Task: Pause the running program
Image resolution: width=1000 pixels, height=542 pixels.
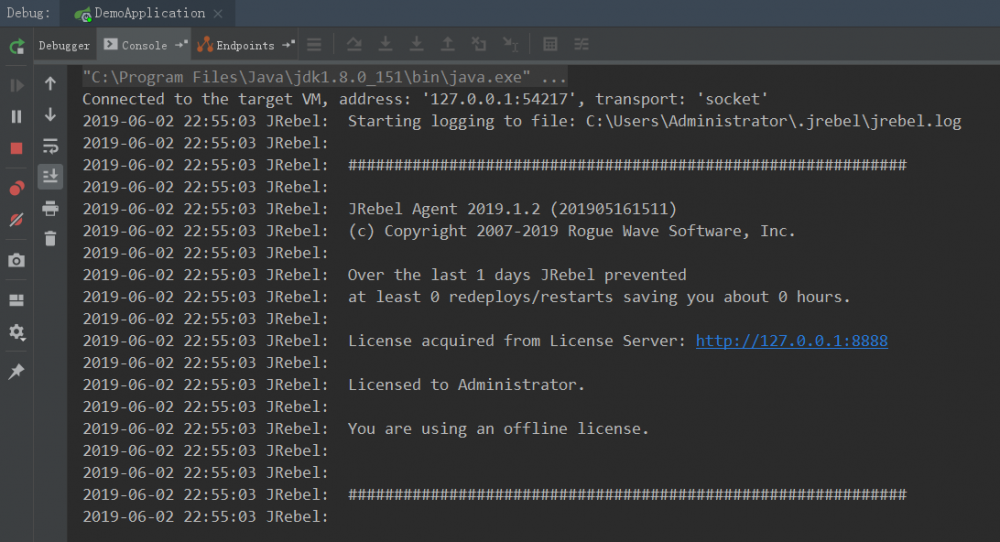Action: (x=16, y=117)
